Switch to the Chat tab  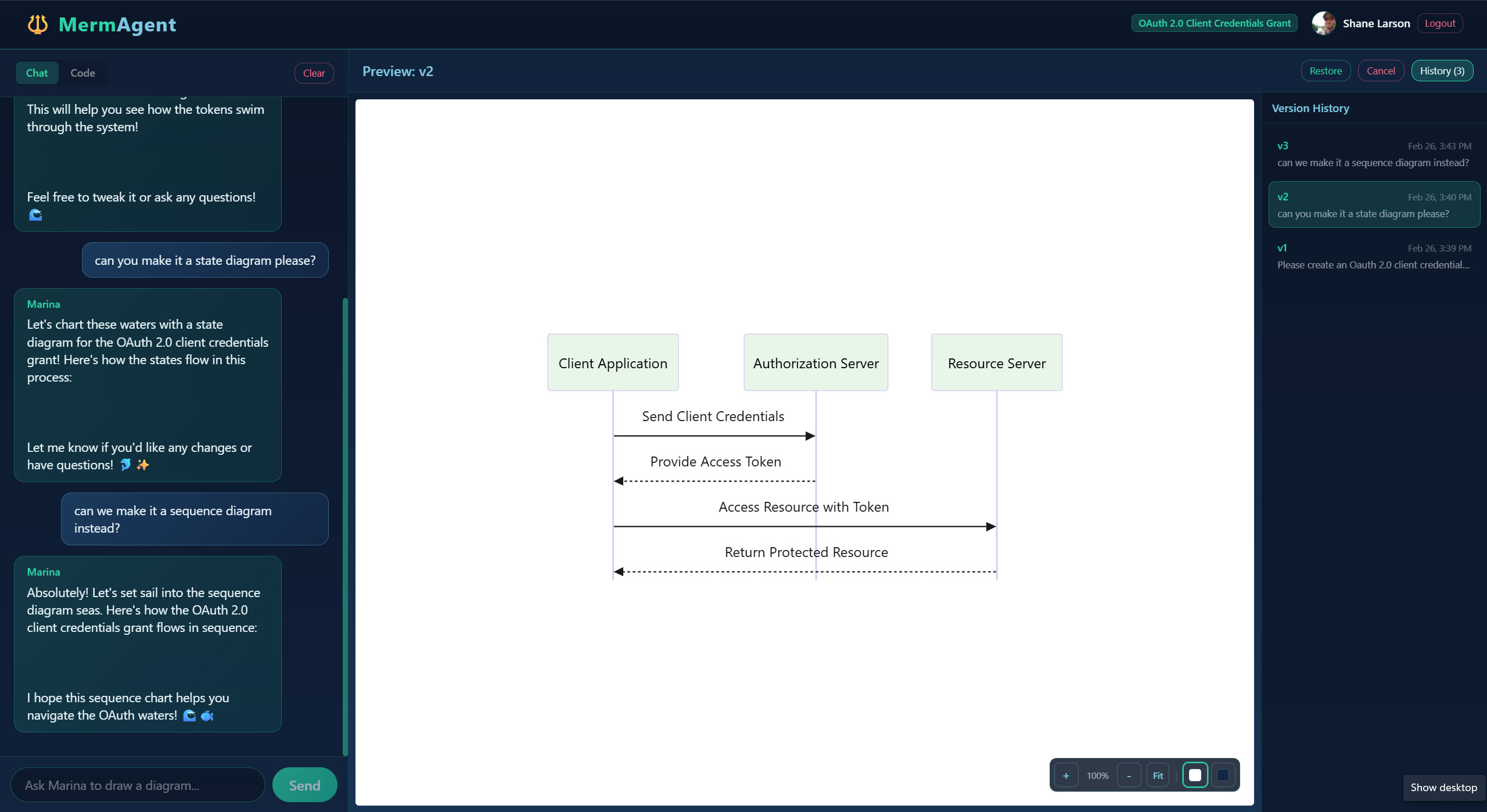click(37, 73)
